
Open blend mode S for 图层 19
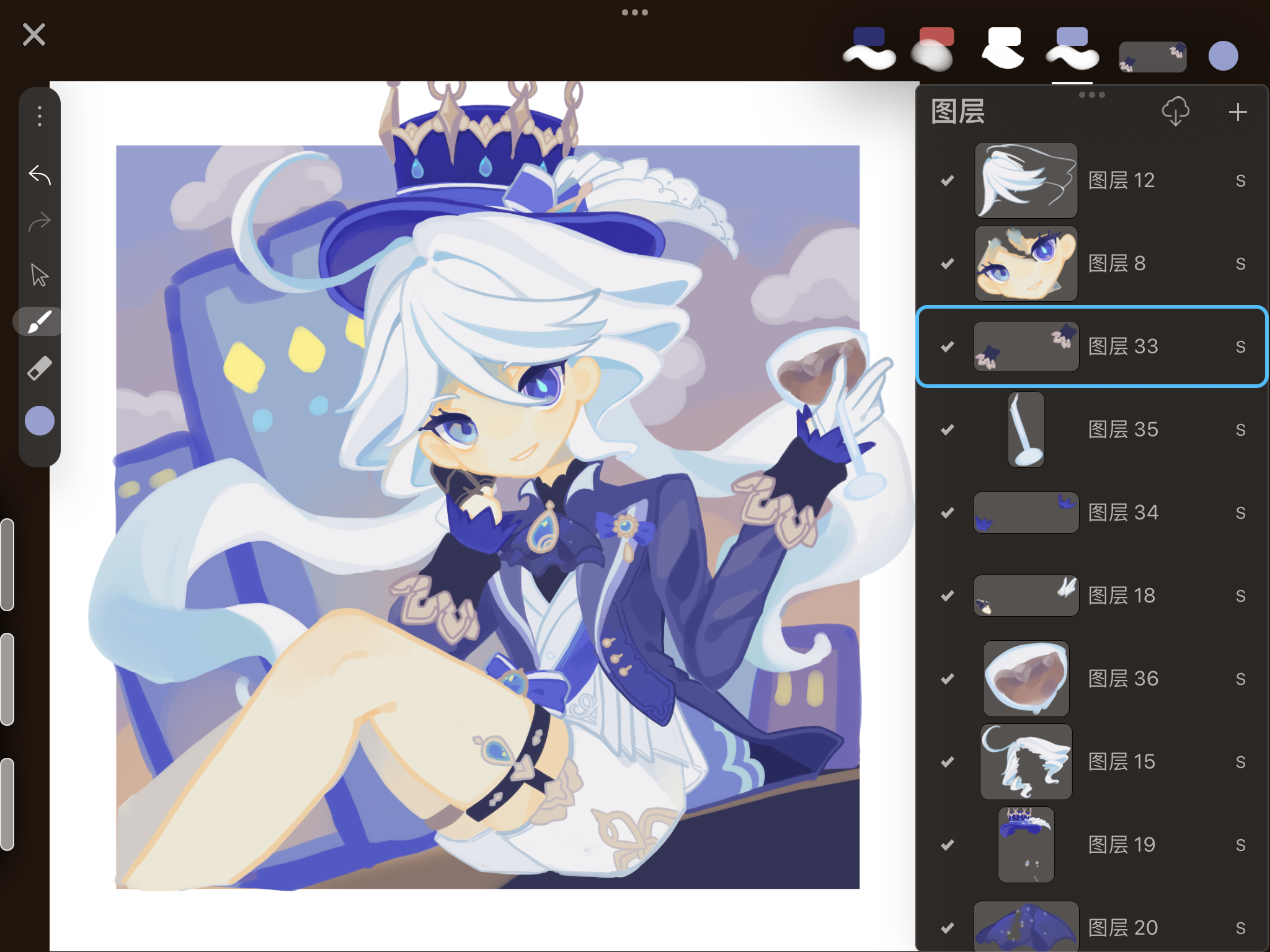(1240, 845)
